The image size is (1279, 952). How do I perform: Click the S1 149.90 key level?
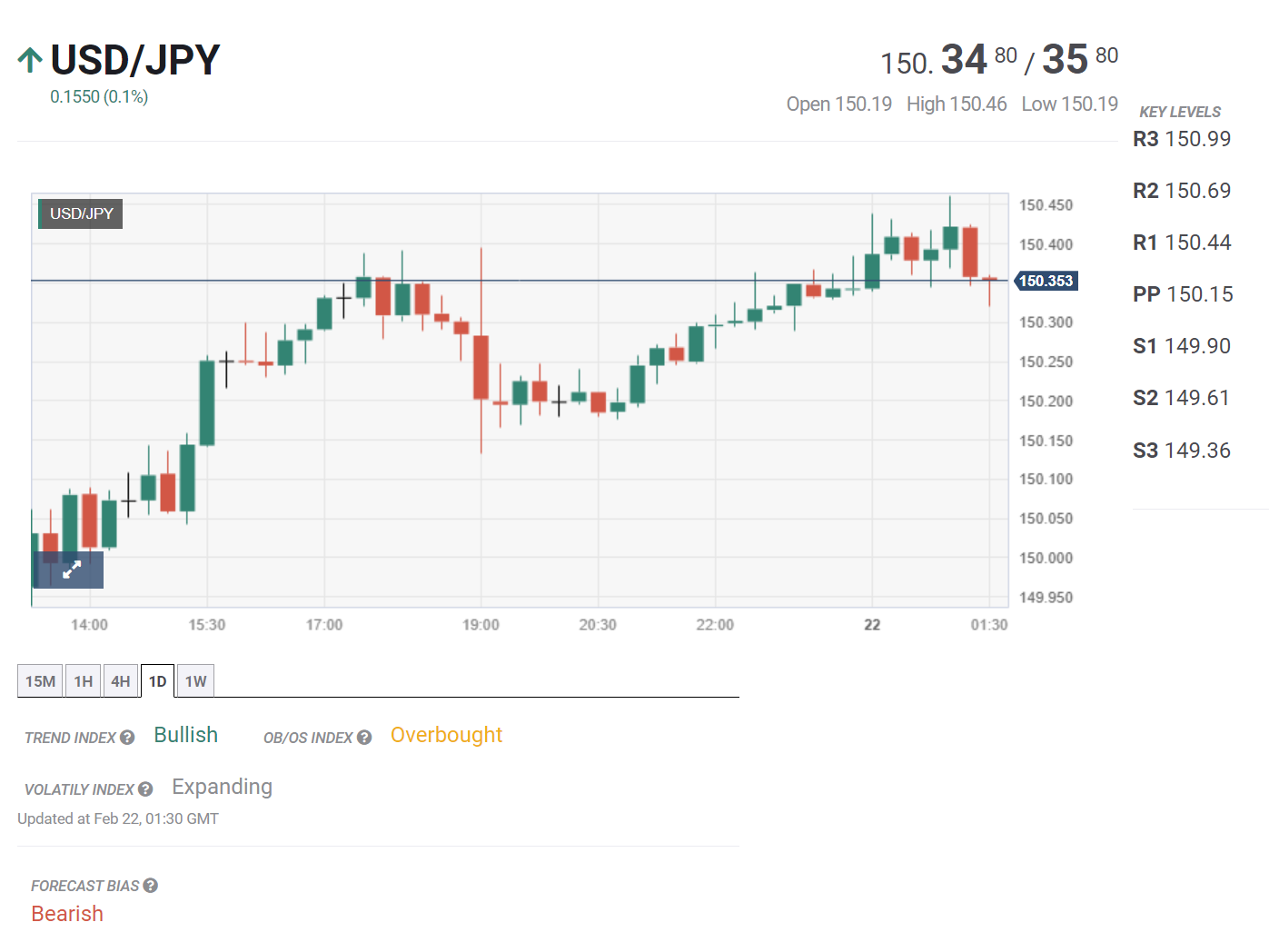(1182, 346)
